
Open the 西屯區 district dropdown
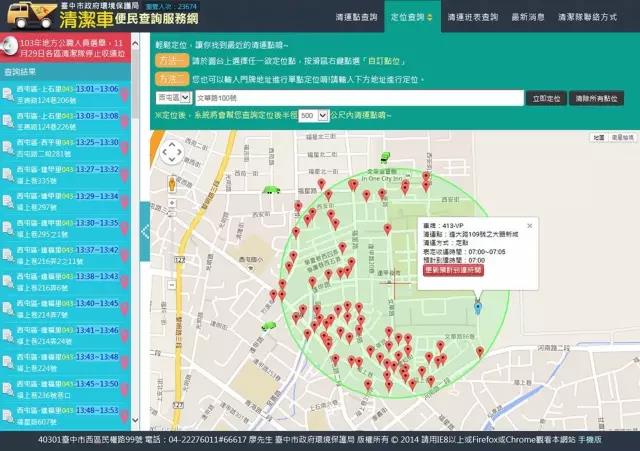tap(173, 98)
